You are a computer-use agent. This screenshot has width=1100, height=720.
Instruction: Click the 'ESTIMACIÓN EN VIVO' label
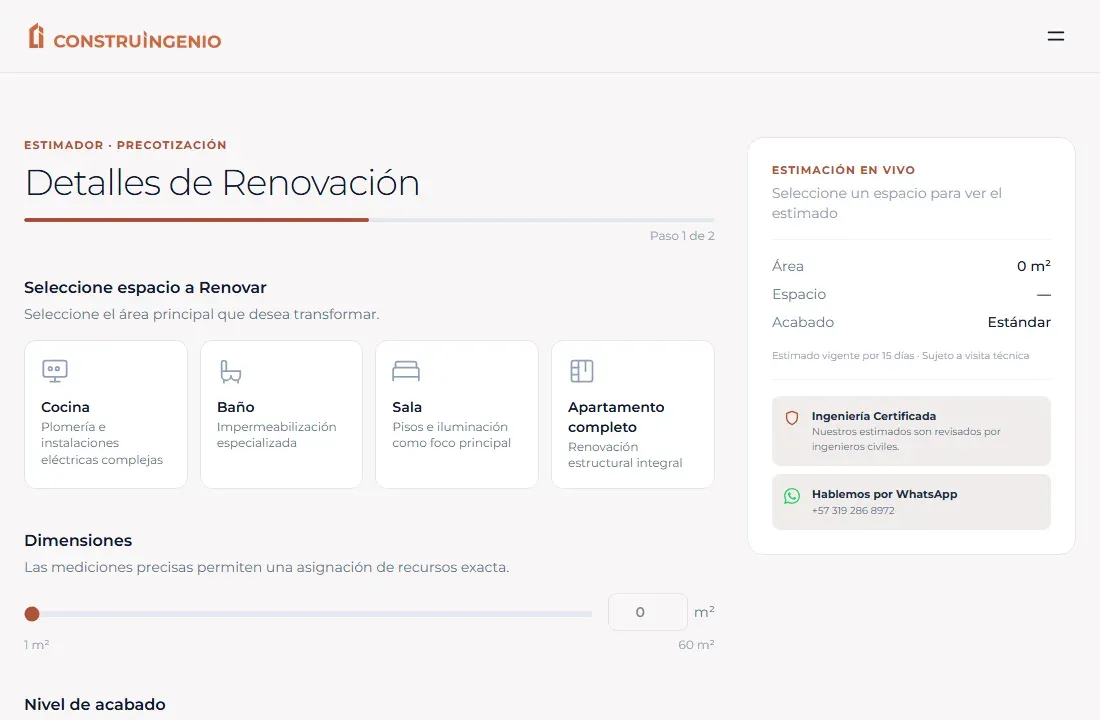pos(843,170)
